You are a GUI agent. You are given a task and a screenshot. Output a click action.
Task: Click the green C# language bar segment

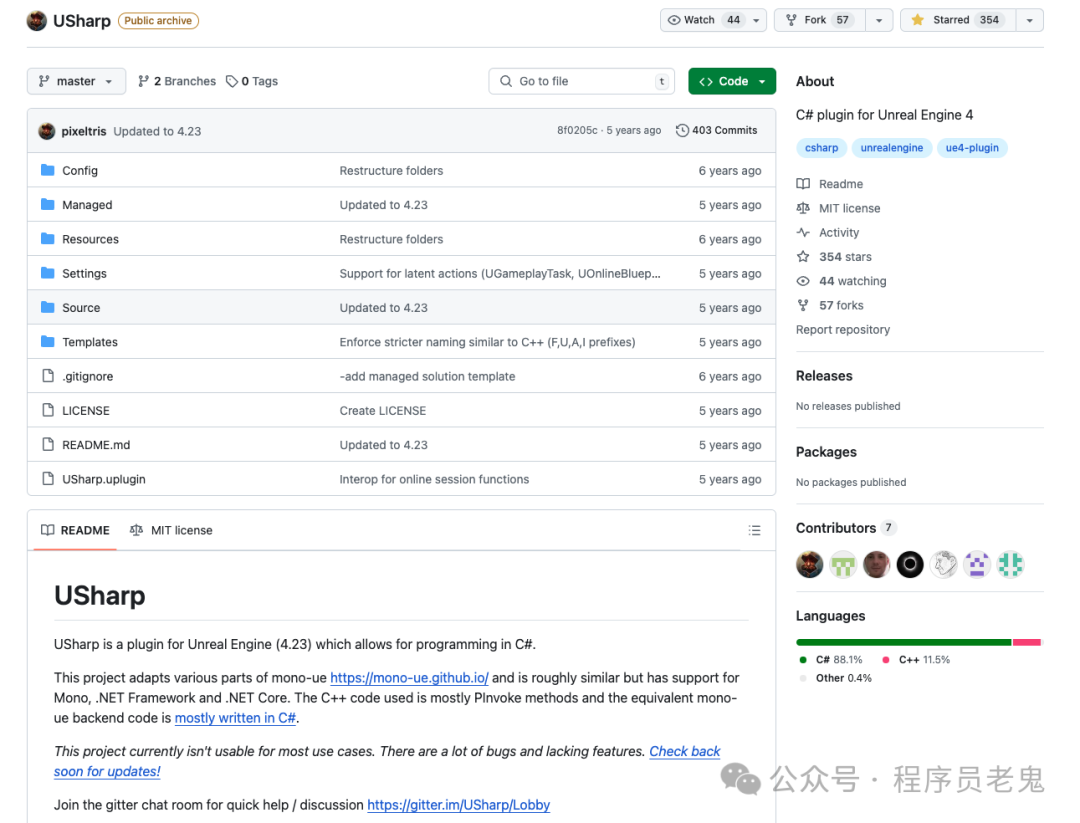pos(904,643)
